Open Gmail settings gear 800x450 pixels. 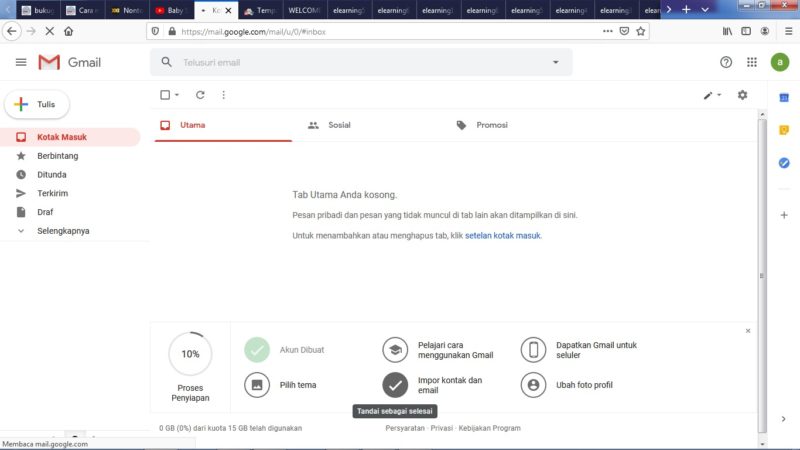pos(742,95)
